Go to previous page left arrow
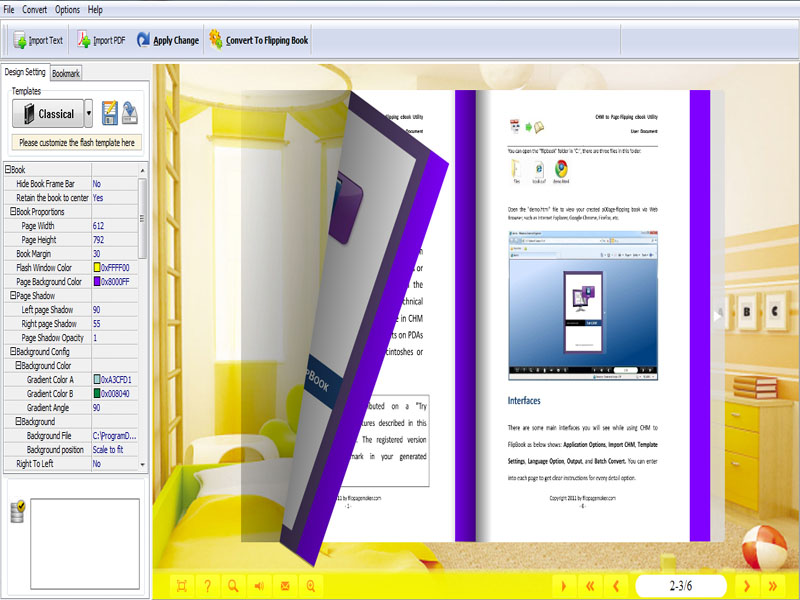Image resolution: width=800 pixels, height=600 pixels. (x=616, y=586)
